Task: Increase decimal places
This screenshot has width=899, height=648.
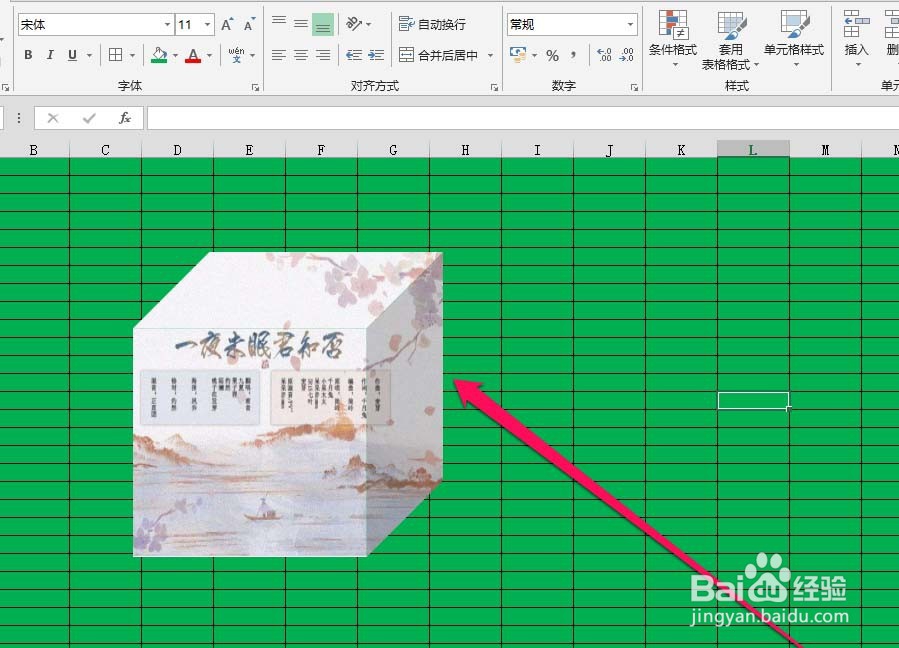Action: click(x=604, y=55)
